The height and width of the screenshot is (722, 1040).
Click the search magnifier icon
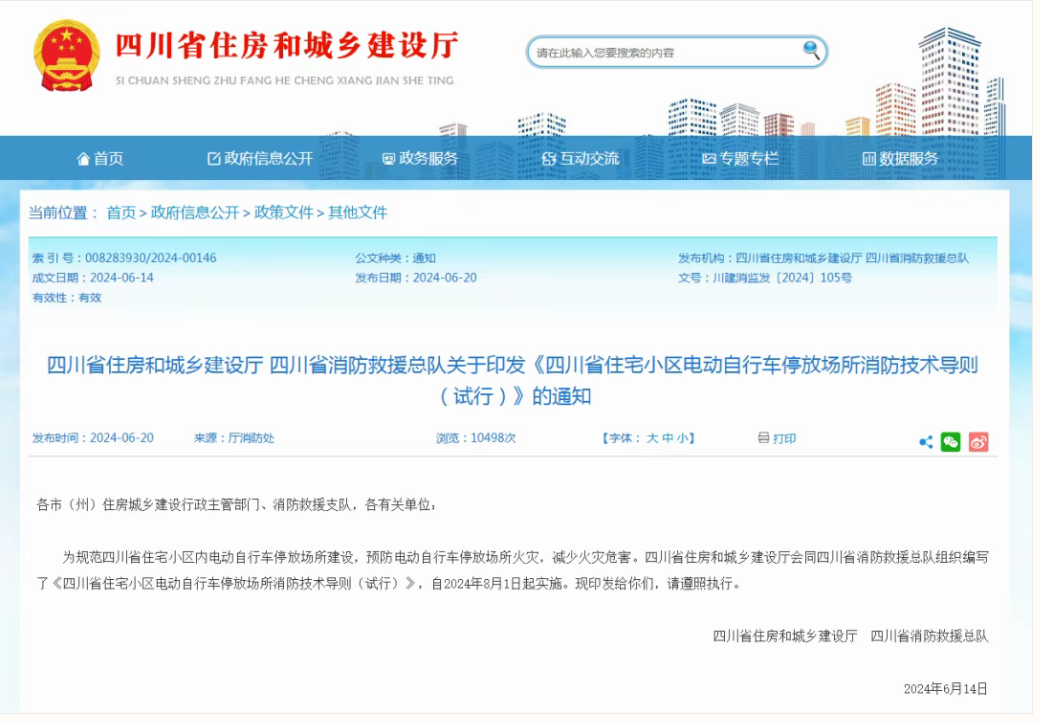811,50
